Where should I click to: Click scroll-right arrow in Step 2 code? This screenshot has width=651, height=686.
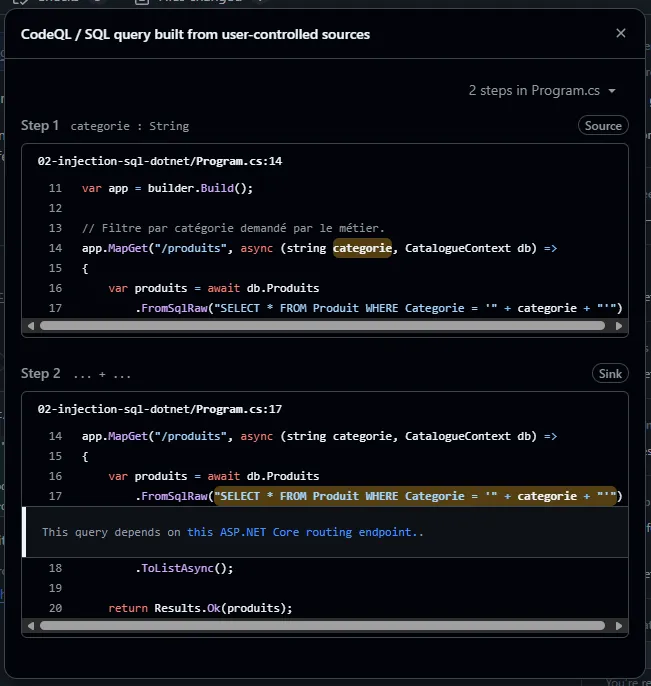coord(619,626)
